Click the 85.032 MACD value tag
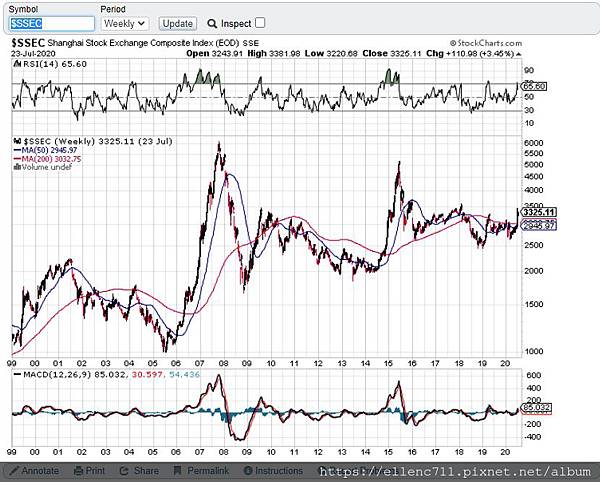 [x=536, y=408]
